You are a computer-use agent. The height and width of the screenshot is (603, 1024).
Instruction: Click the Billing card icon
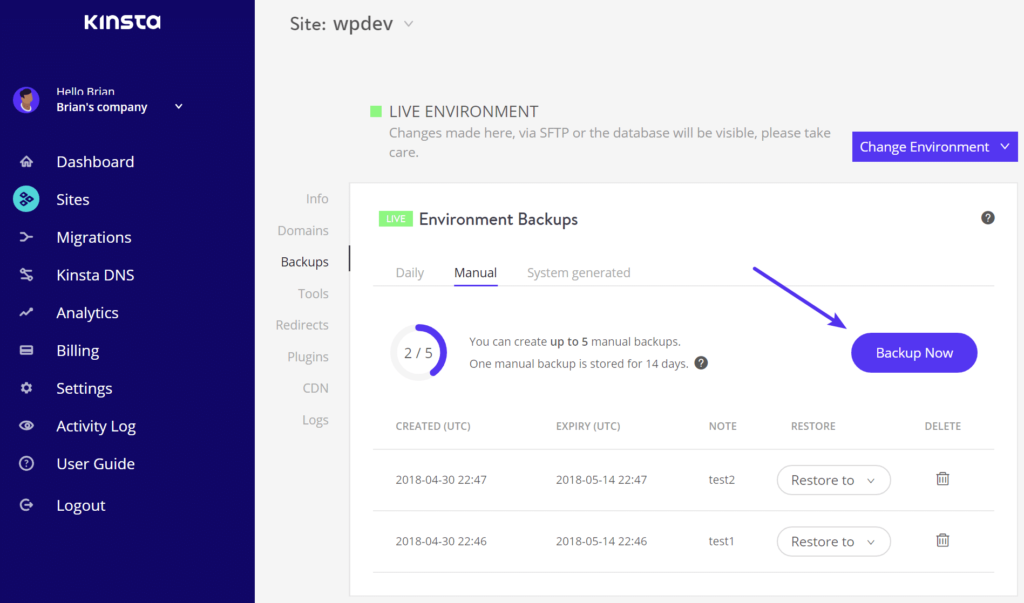[x=26, y=351]
